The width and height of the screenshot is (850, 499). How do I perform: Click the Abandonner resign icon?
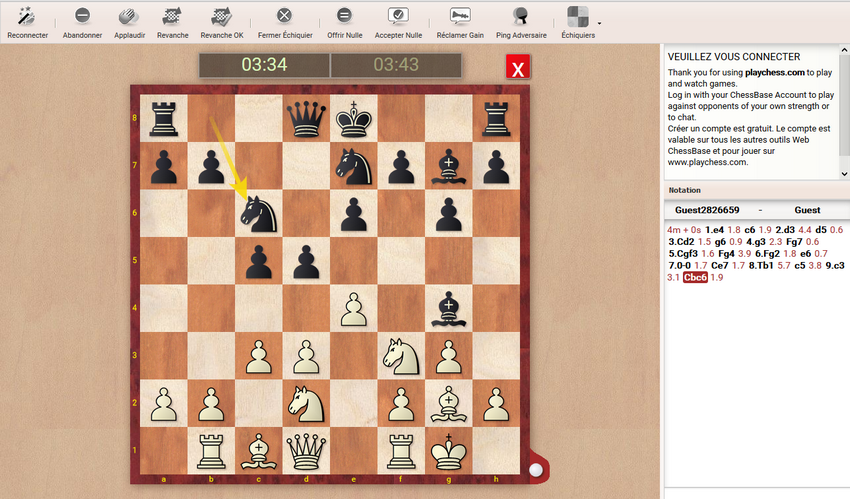click(82, 16)
